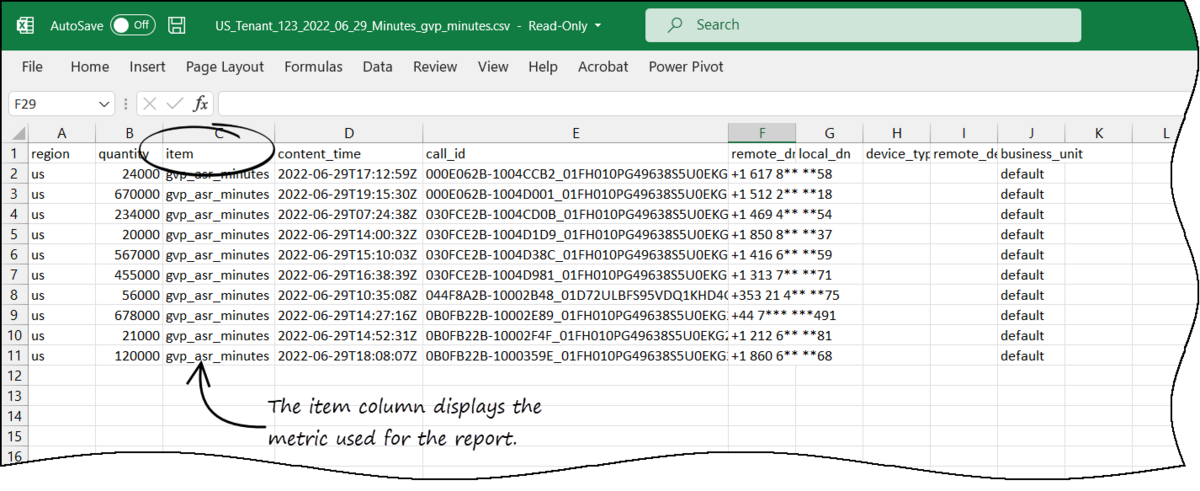
Task: Select call_id starting 044F8A2B-10002B48
Action: click(x=576, y=295)
